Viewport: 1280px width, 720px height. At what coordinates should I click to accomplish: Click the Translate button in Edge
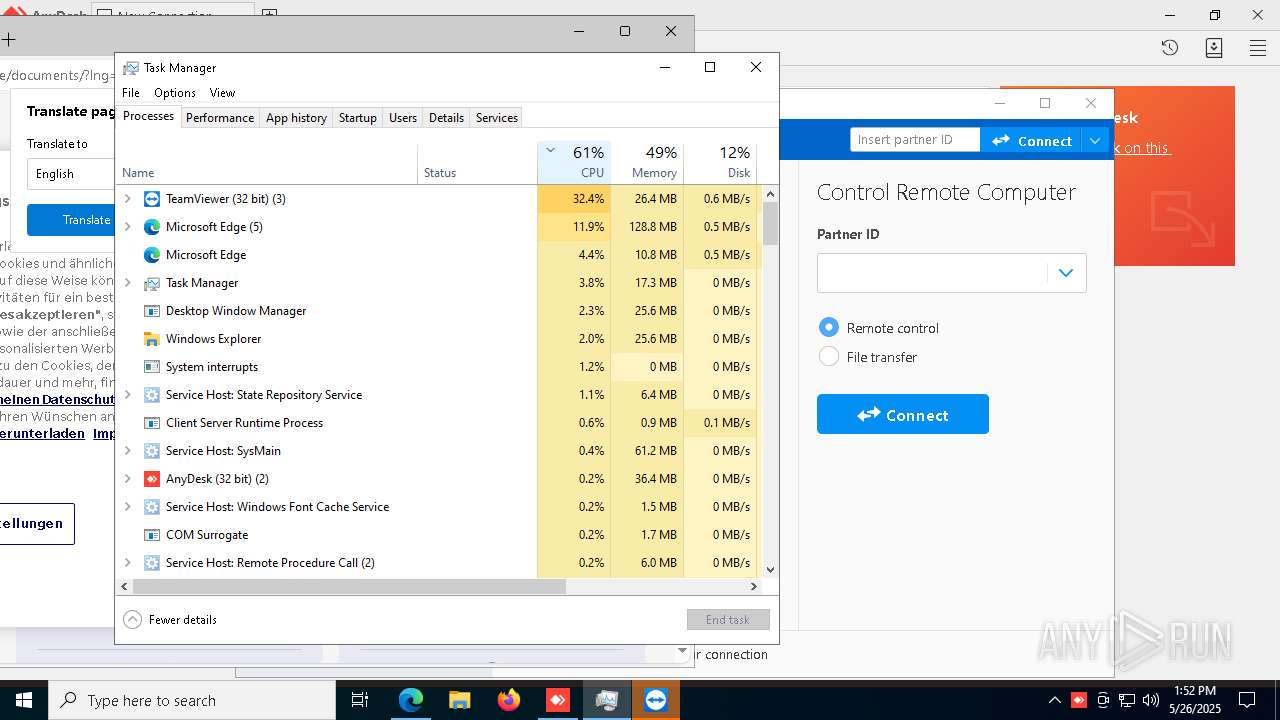tap(70, 220)
